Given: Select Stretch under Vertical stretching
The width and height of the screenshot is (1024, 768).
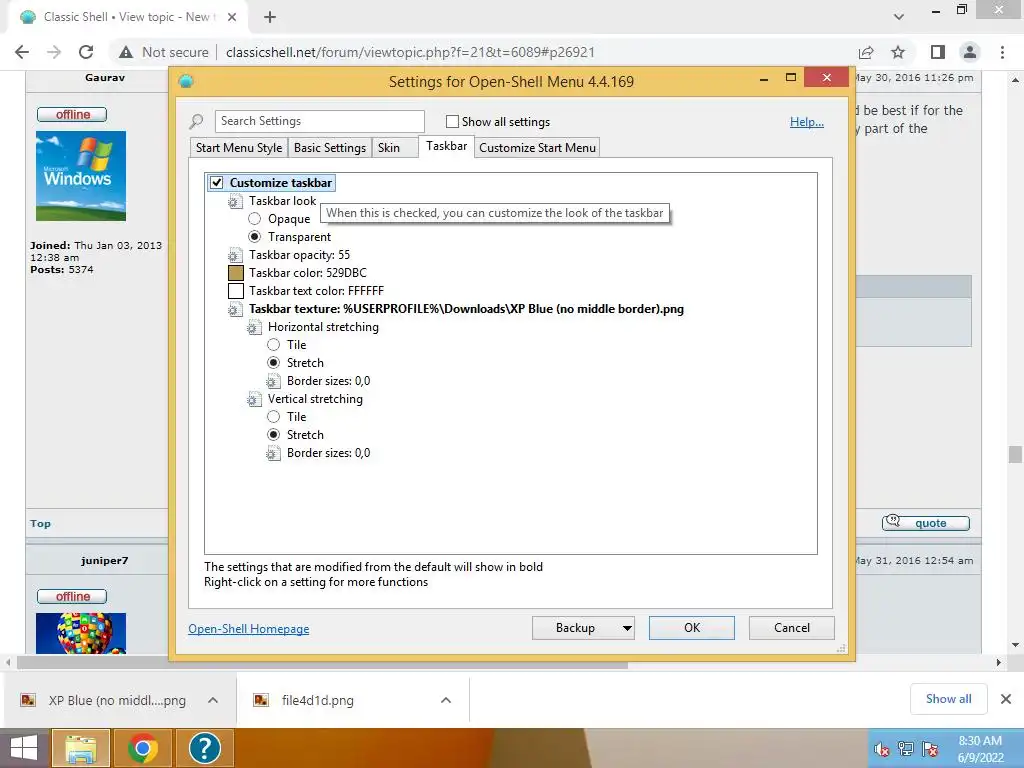Looking at the screenshot, I should coord(274,435).
